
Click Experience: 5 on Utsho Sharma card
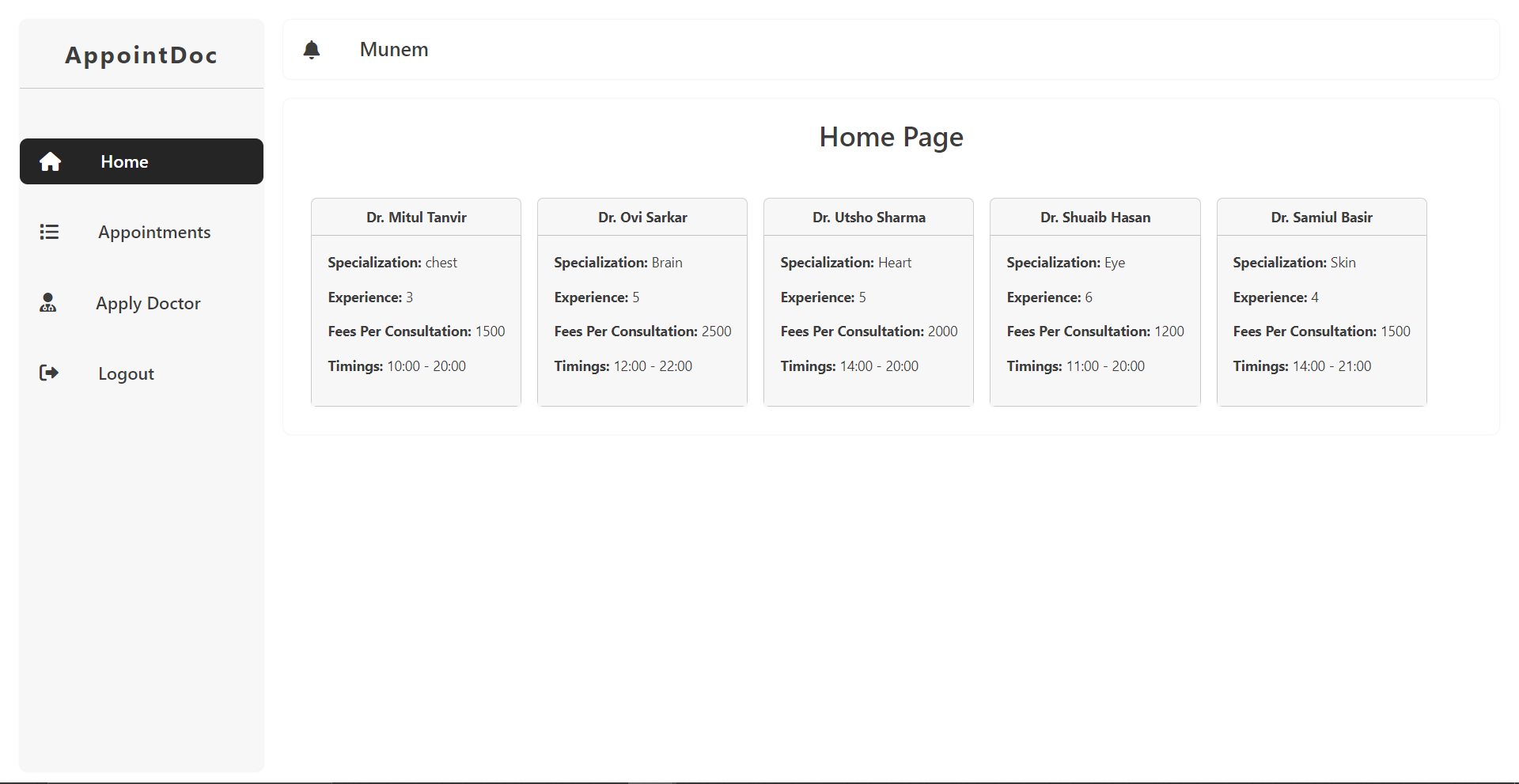click(823, 297)
